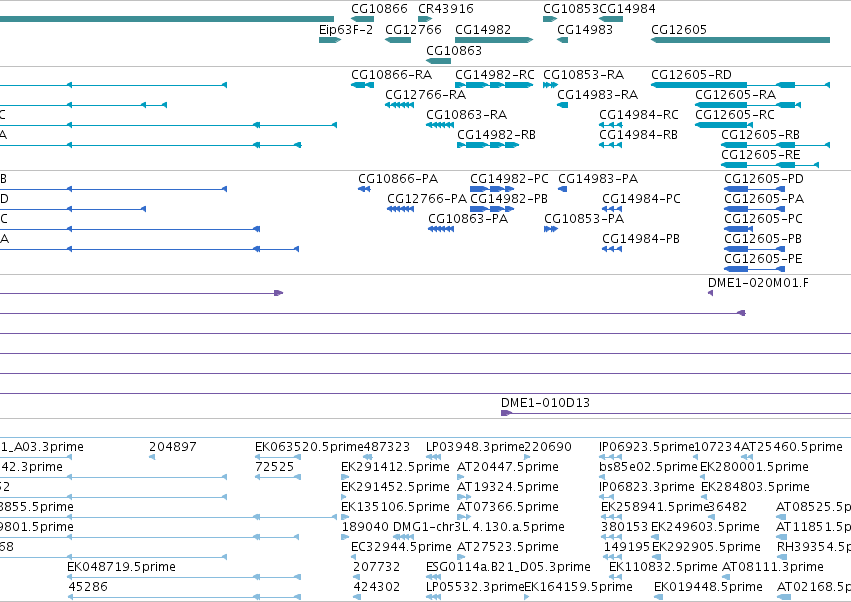Viewport: 851px width, 602px height.
Task: Select transcript CG10866-RA
Action: [391, 75]
